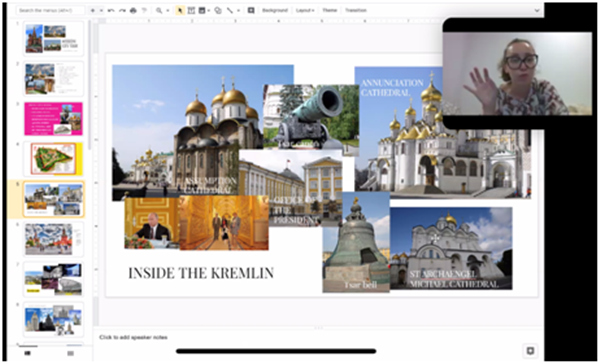600x364 pixels.
Task: Expand the new slide layout dropdown arrow
Action: coord(101,11)
